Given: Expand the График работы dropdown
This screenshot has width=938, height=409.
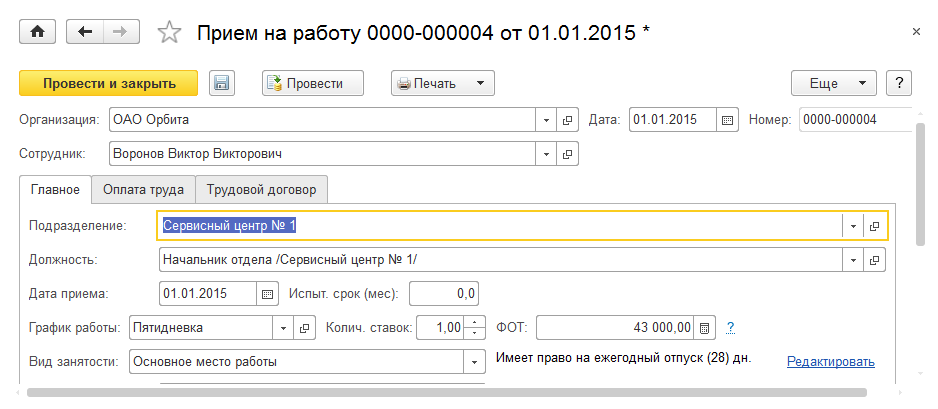Looking at the screenshot, I should point(283,328).
